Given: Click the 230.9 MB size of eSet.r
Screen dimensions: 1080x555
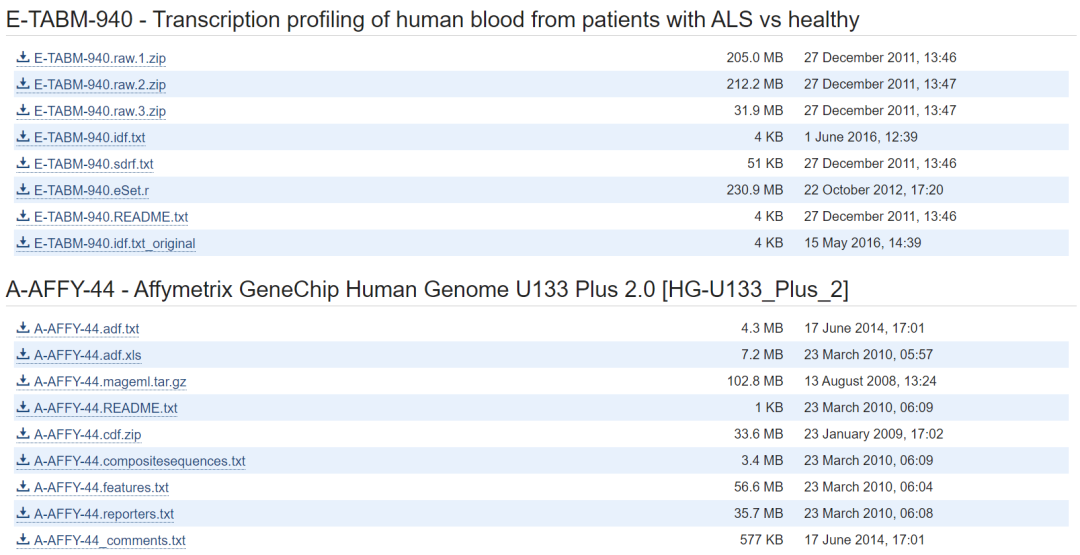Looking at the screenshot, I should pos(754,190).
